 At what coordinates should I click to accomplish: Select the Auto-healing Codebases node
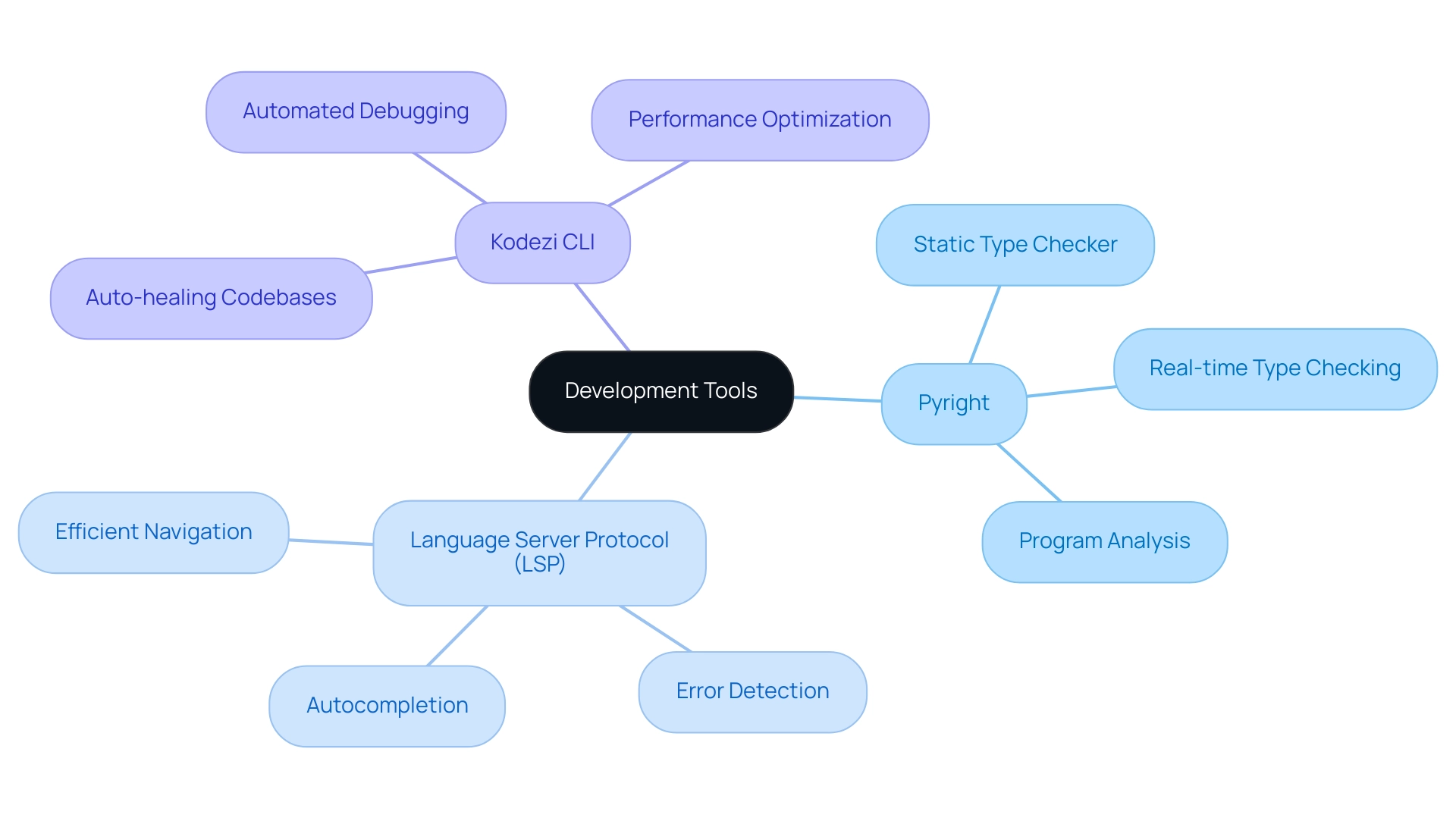[211, 298]
